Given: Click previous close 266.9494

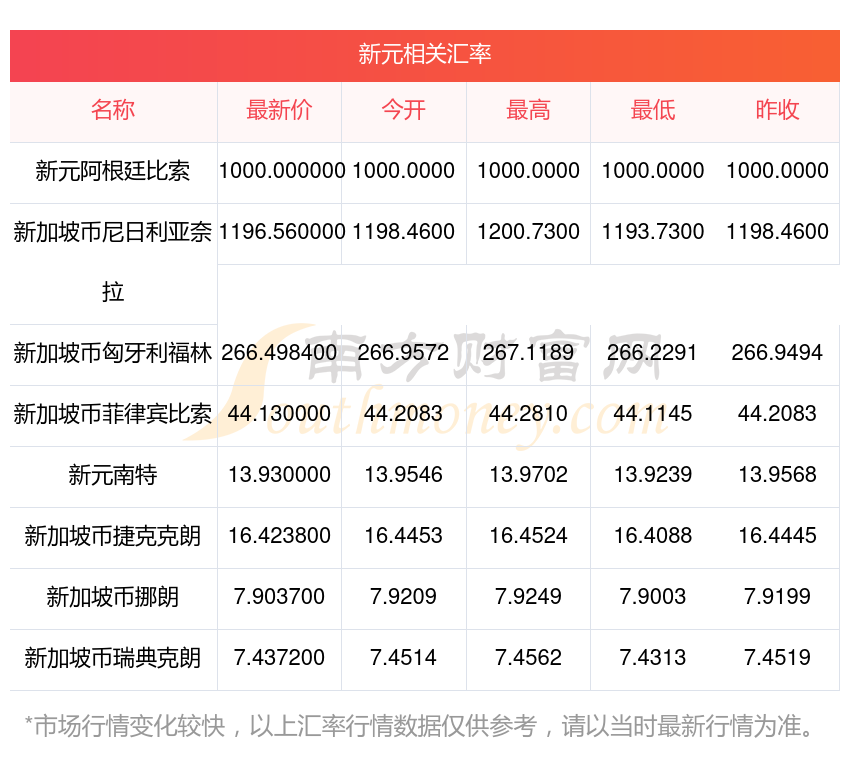Looking at the screenshot, I should coord(777,353).
